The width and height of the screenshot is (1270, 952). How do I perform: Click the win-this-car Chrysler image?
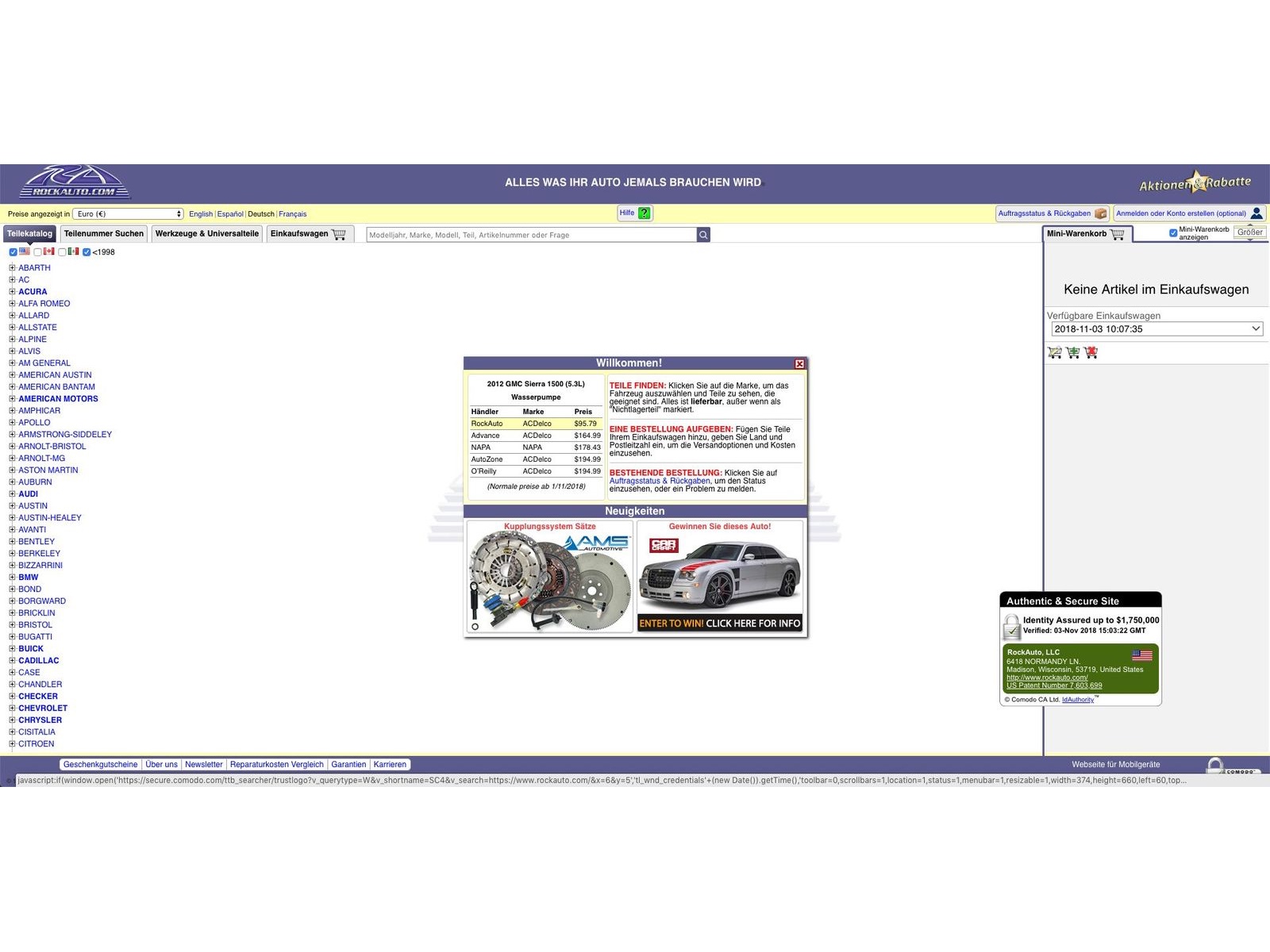click(720, 573)
